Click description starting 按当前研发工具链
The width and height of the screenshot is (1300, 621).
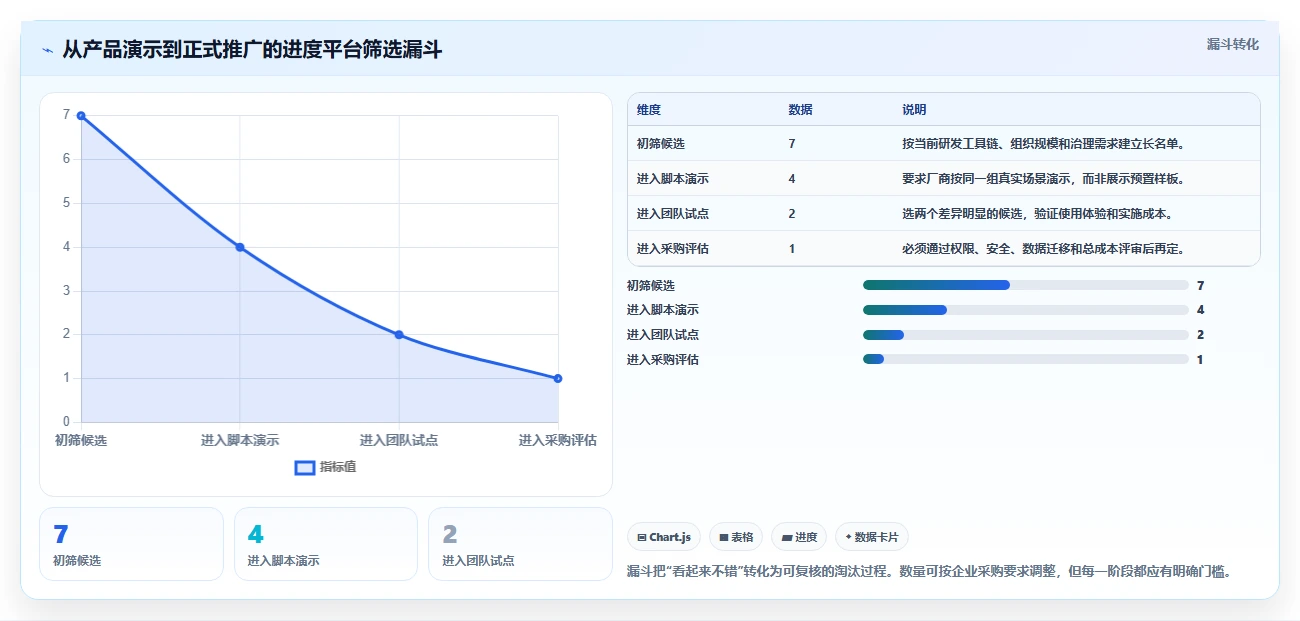(x=1043, y=144)
